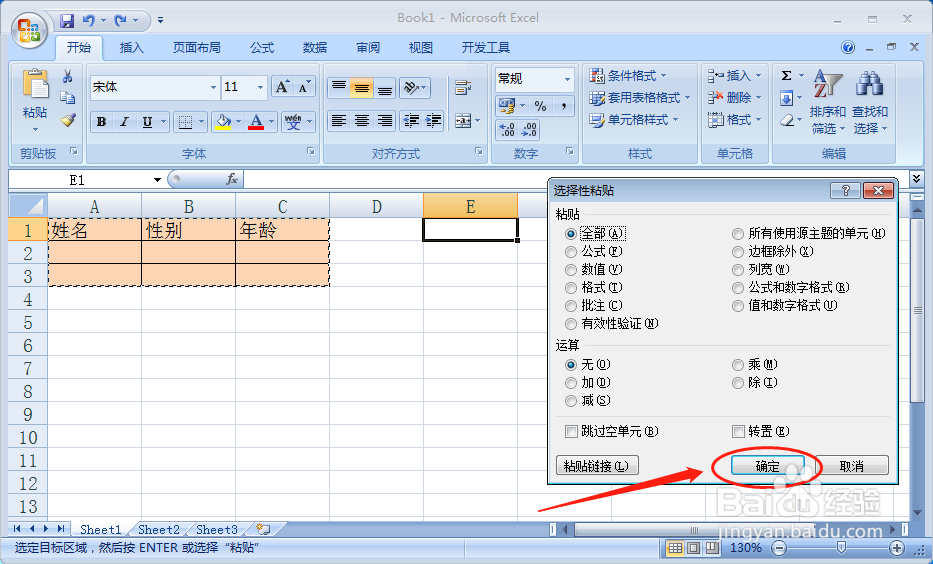The width and height of the screenshot is (933, 564).
Task: Toggle bold formatting
Action: tap(101, 122)
